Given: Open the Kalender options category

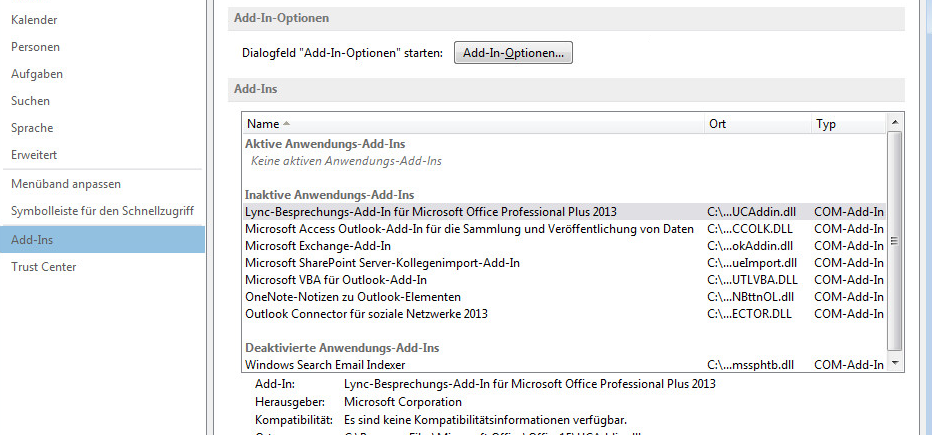Looking at the screenshot, I should (x=34, y=20).
